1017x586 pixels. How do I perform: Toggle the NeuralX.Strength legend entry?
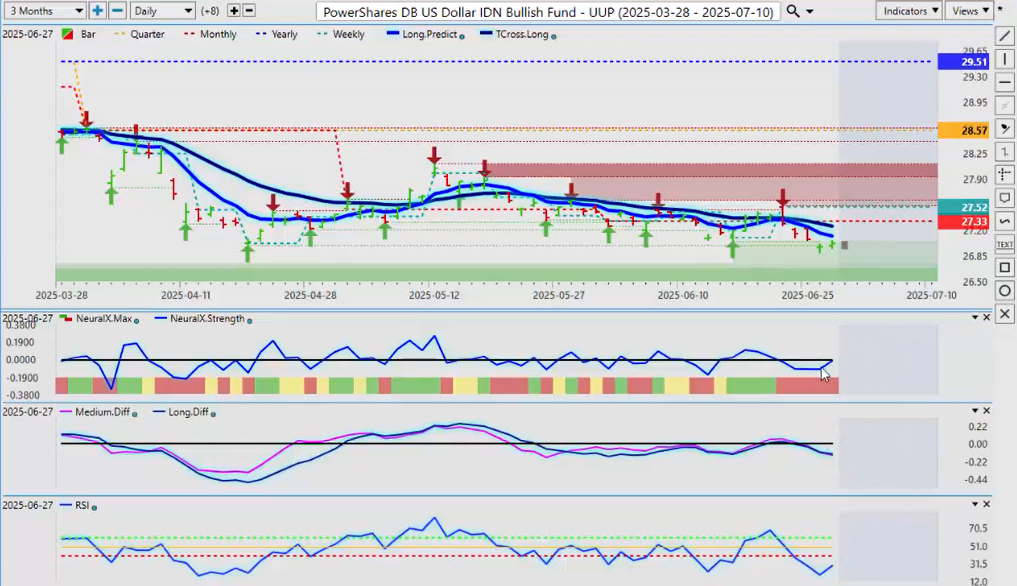(x=209, y=318)
